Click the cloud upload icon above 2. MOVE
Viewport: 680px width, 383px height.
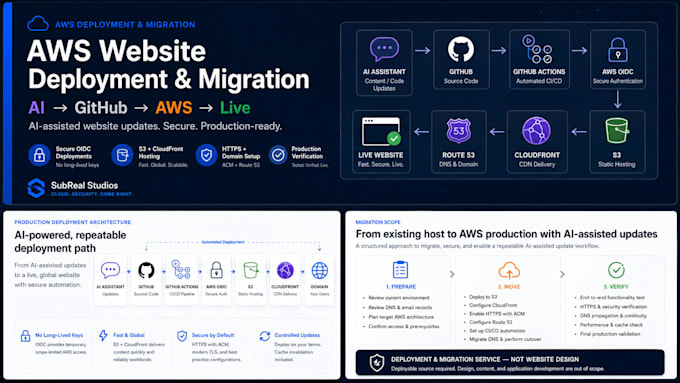509,270
